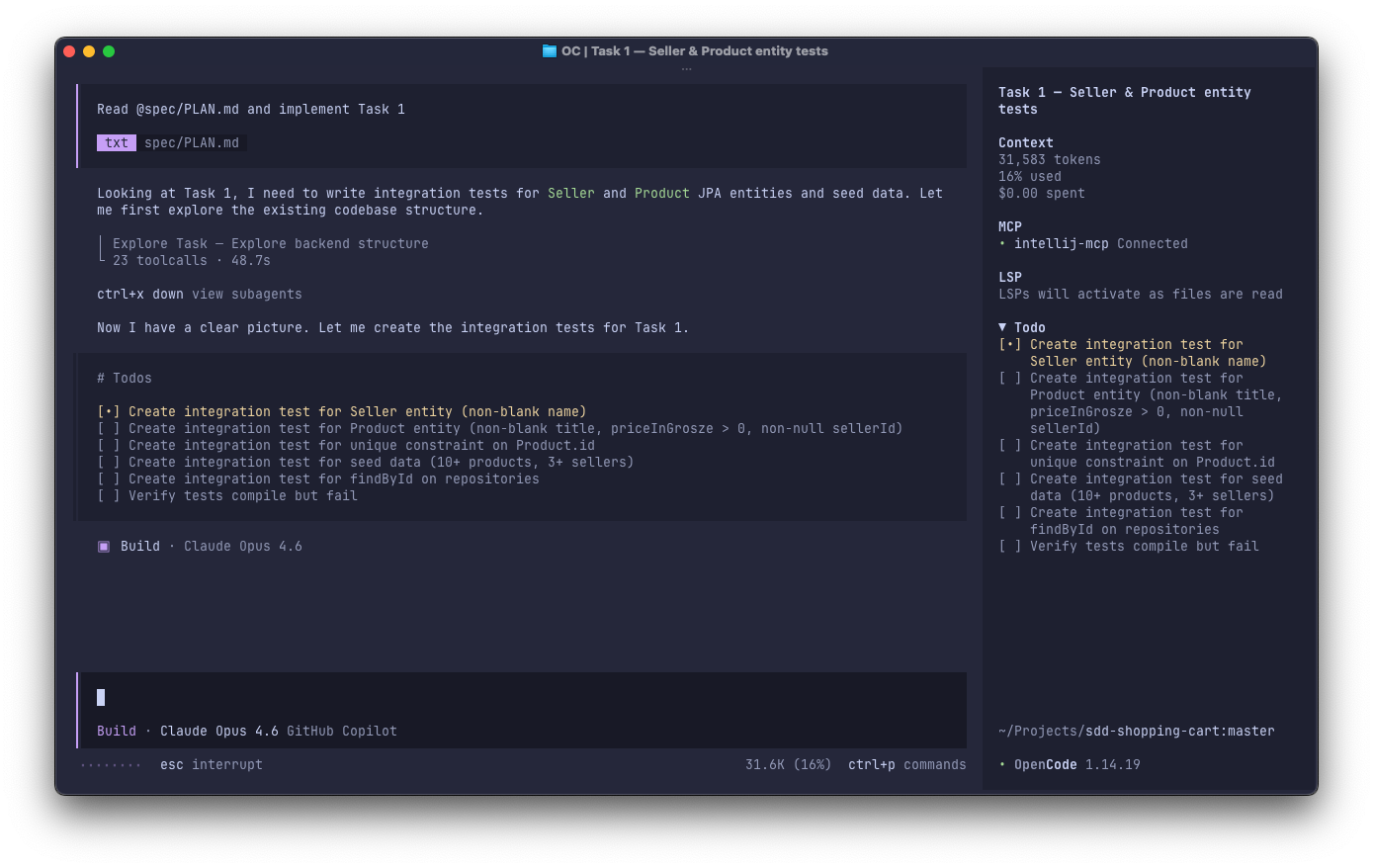This screenshot has height=868, width=1373.
Task: Click the 'Now I have a clear picture' message line
Action: [x=393, y=327]
